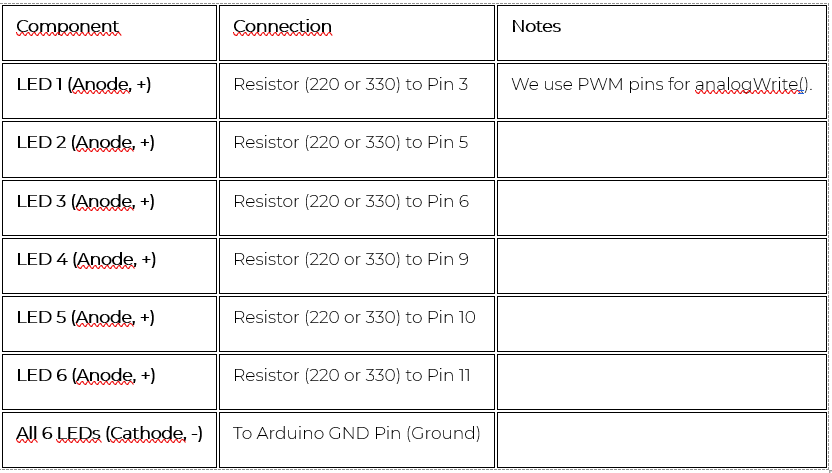Image resolution: width=832 pixels, height=473 pixels.
Task: Click the empty Notes cell in Cathode row
Action: [x=661, y=440]
